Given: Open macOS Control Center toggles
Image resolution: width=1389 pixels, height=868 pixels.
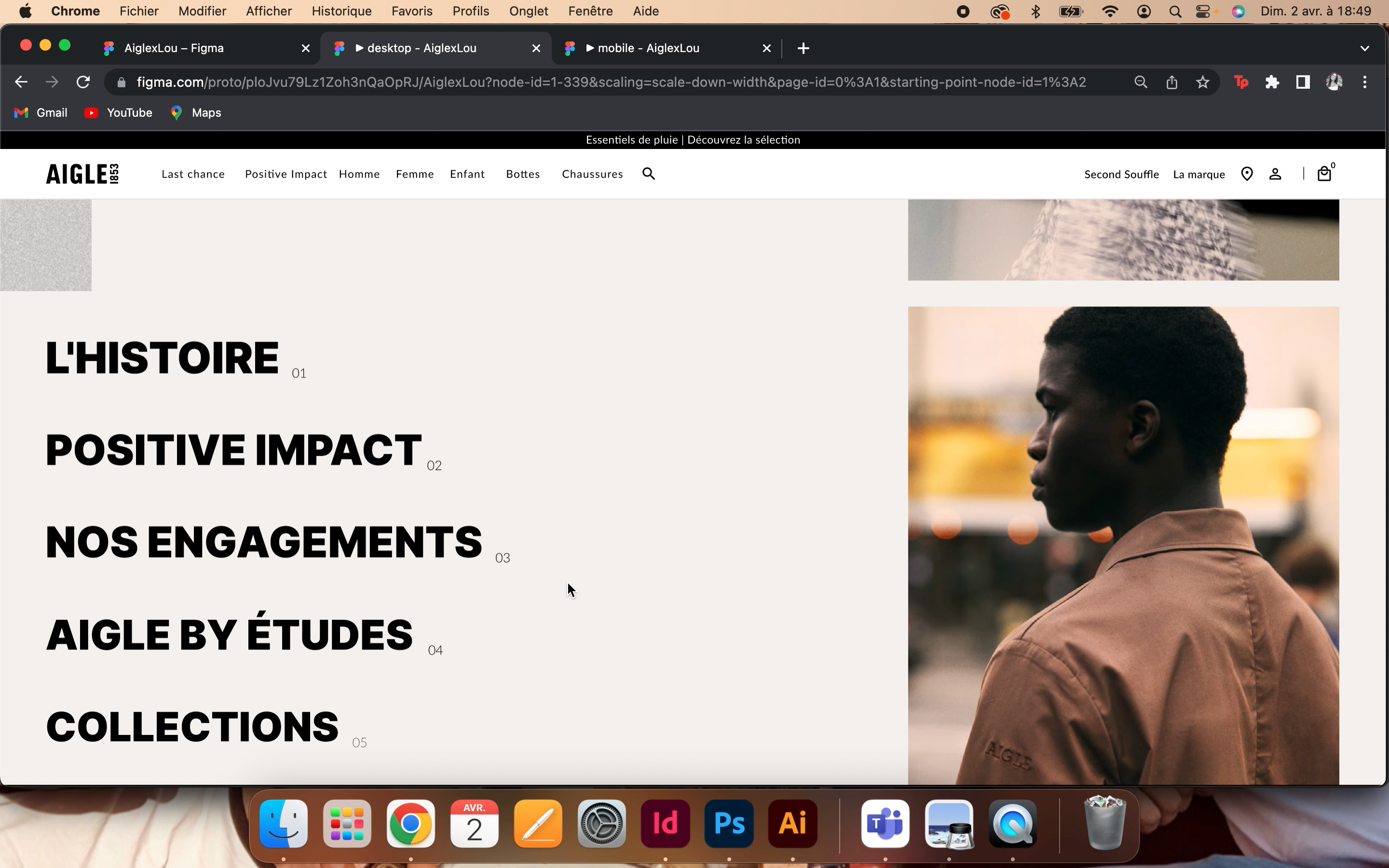Looking at the screenshot, I should click(1203, 12).
